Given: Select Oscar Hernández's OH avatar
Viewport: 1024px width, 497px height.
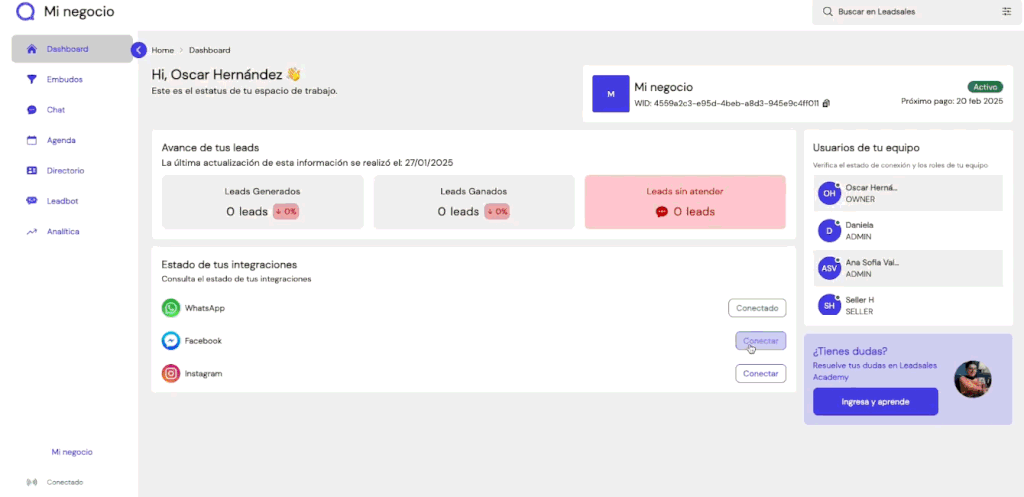Looking at the screenshot, I should click(828, 193).
